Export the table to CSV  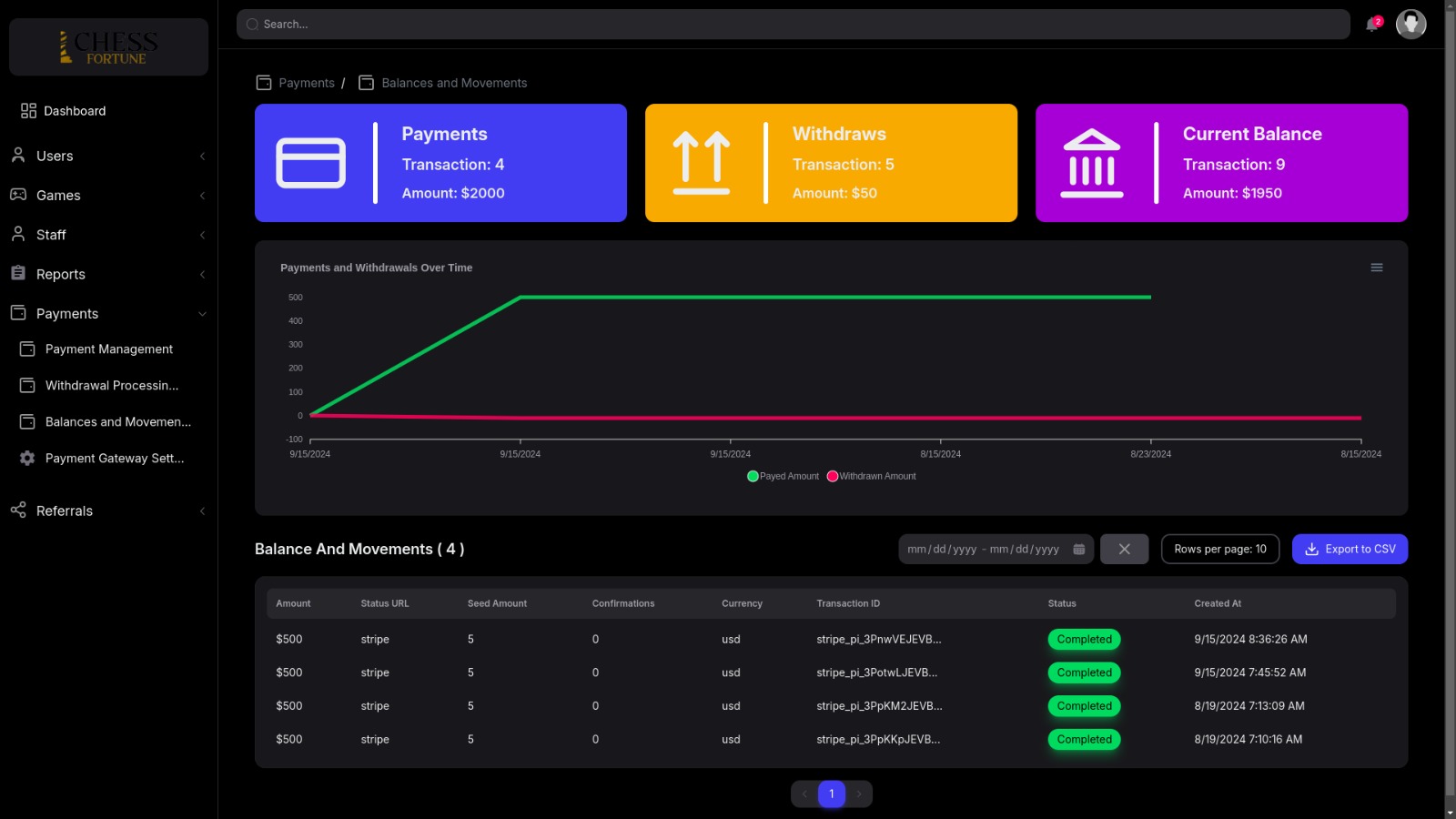(1350, 550)
